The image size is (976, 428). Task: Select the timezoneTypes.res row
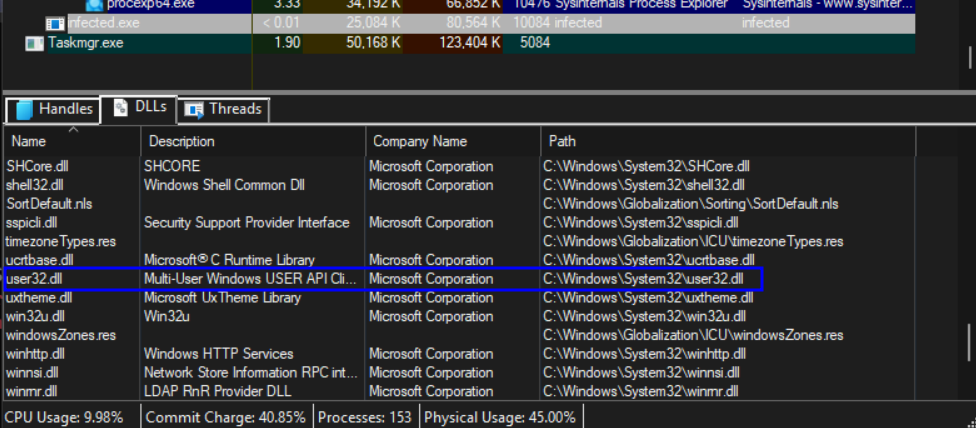(x=459, y=241)
